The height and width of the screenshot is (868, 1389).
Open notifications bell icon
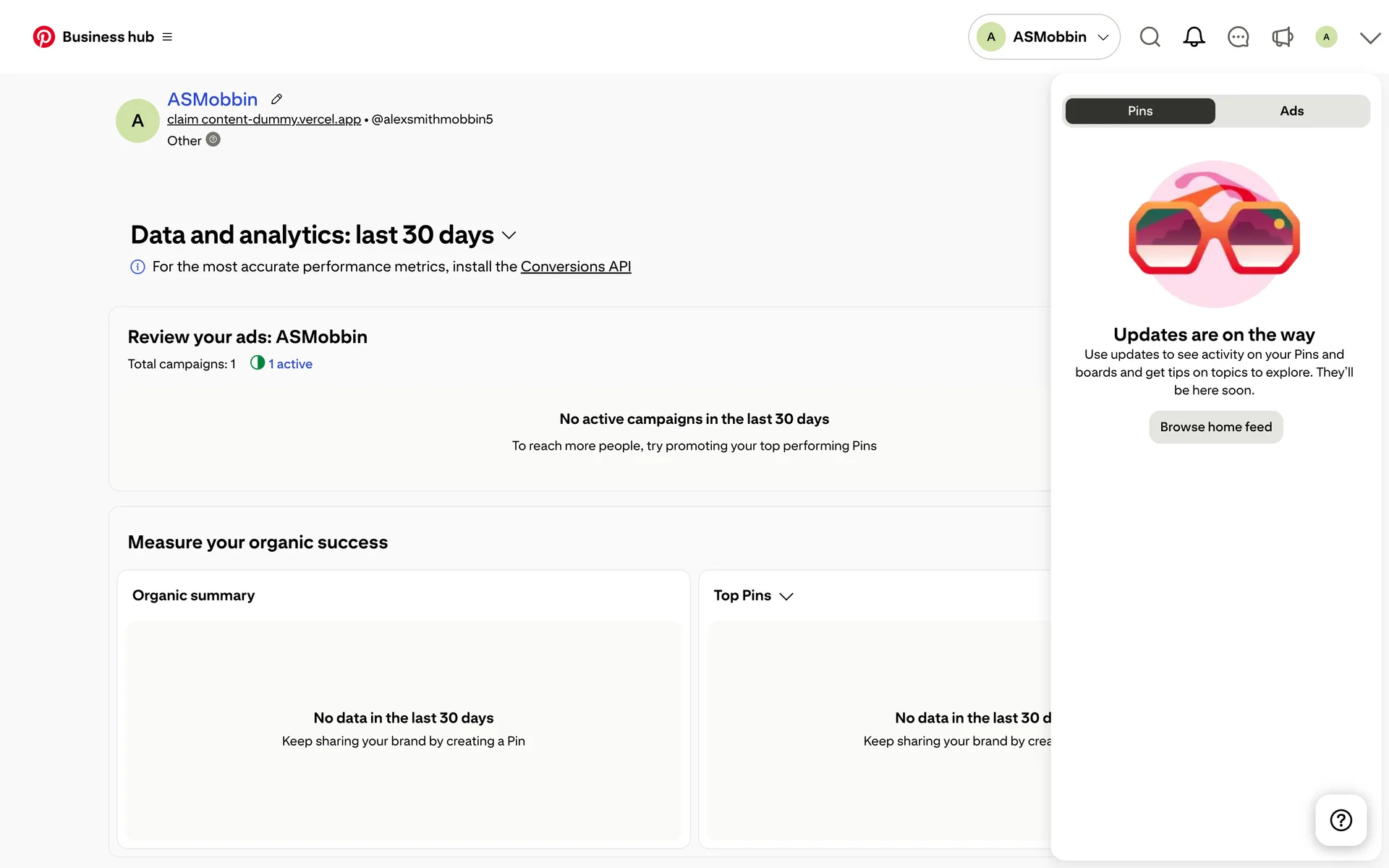1194,37
